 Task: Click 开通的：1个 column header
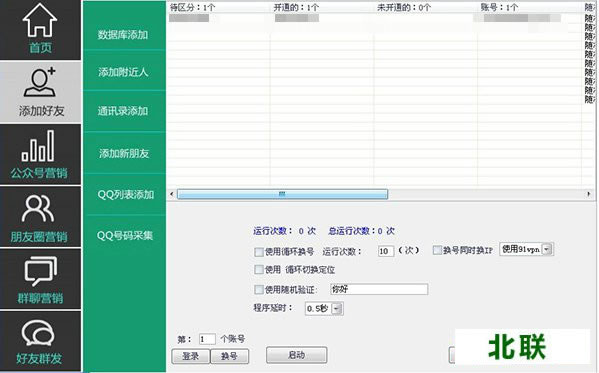point(296,7)
